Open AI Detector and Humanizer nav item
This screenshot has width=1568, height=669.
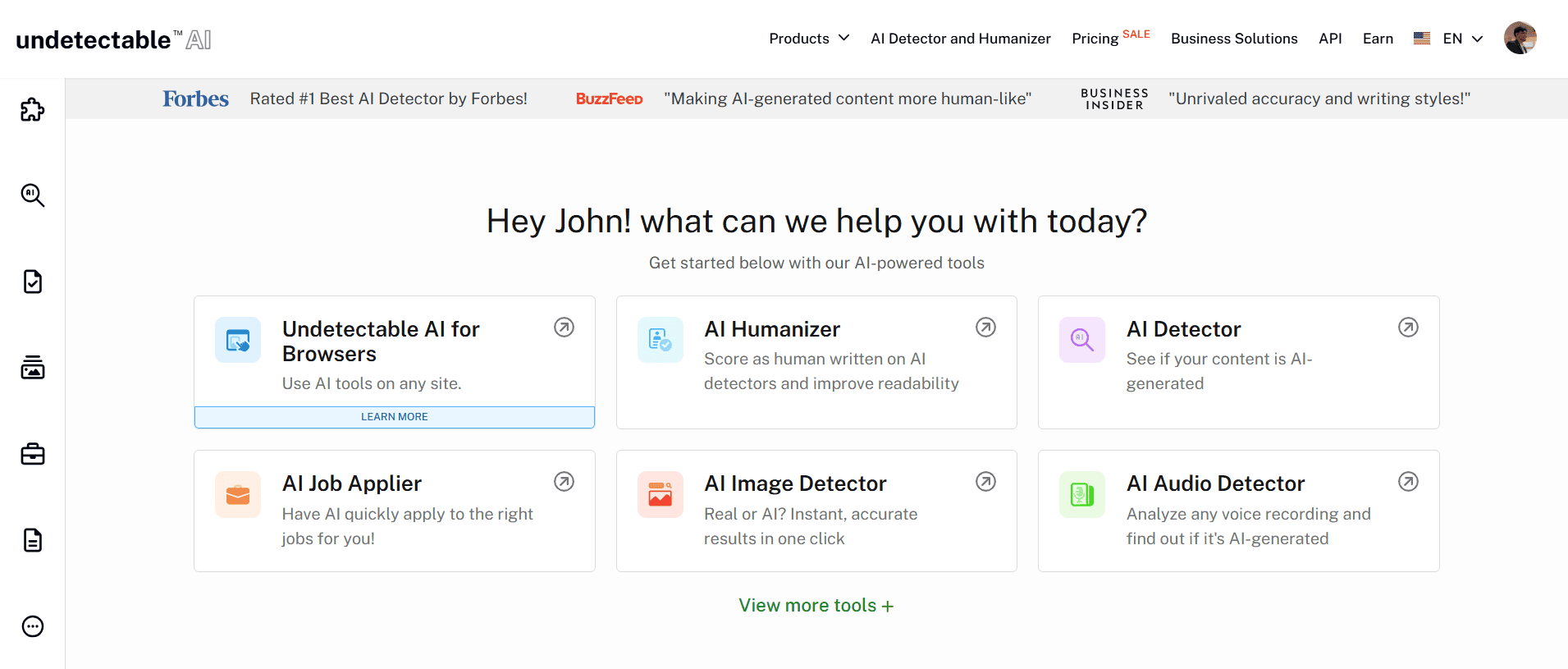click(960, 39)
